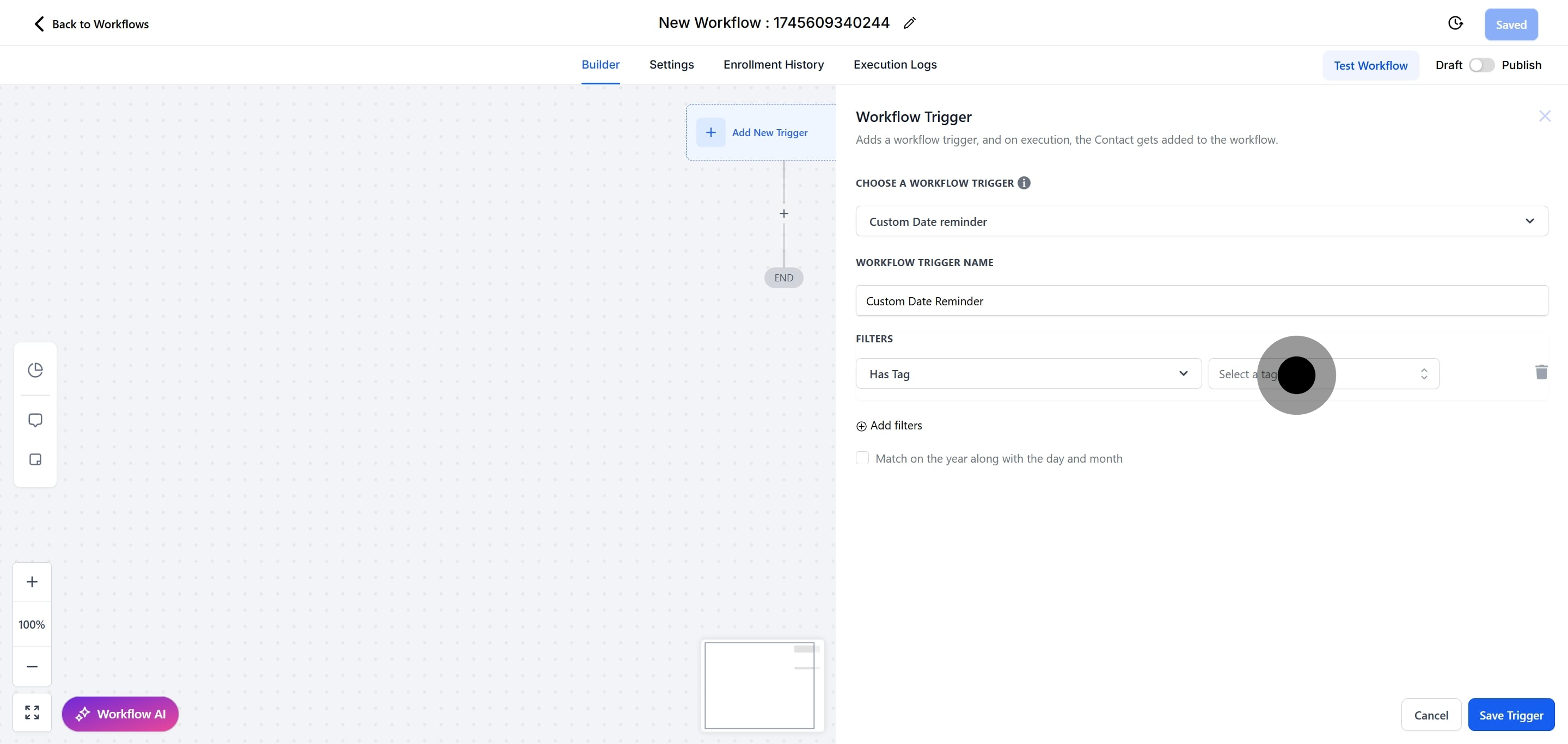Click the fullscreen fit-view icon

point(32,712)
